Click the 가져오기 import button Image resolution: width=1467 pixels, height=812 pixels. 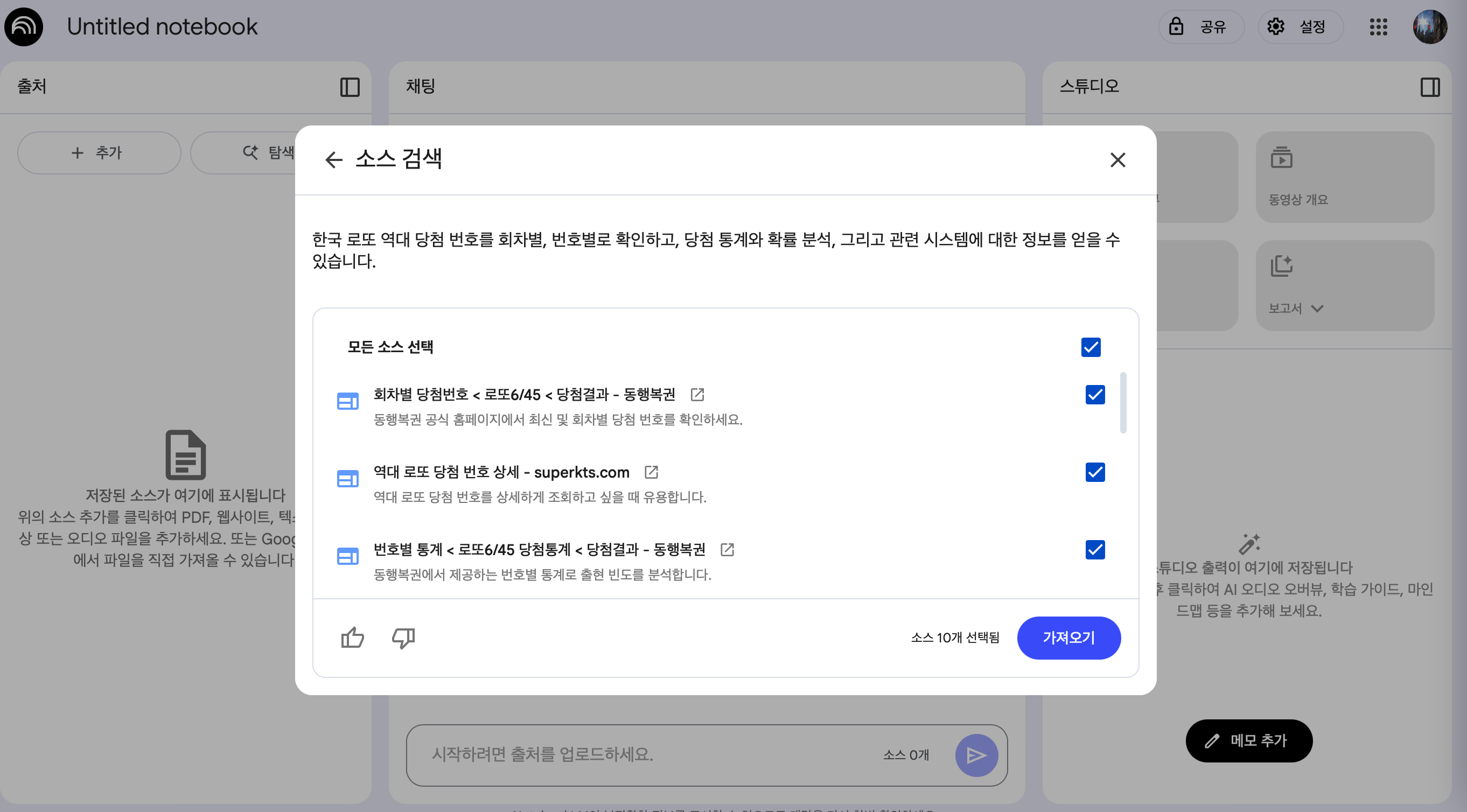1068,637
